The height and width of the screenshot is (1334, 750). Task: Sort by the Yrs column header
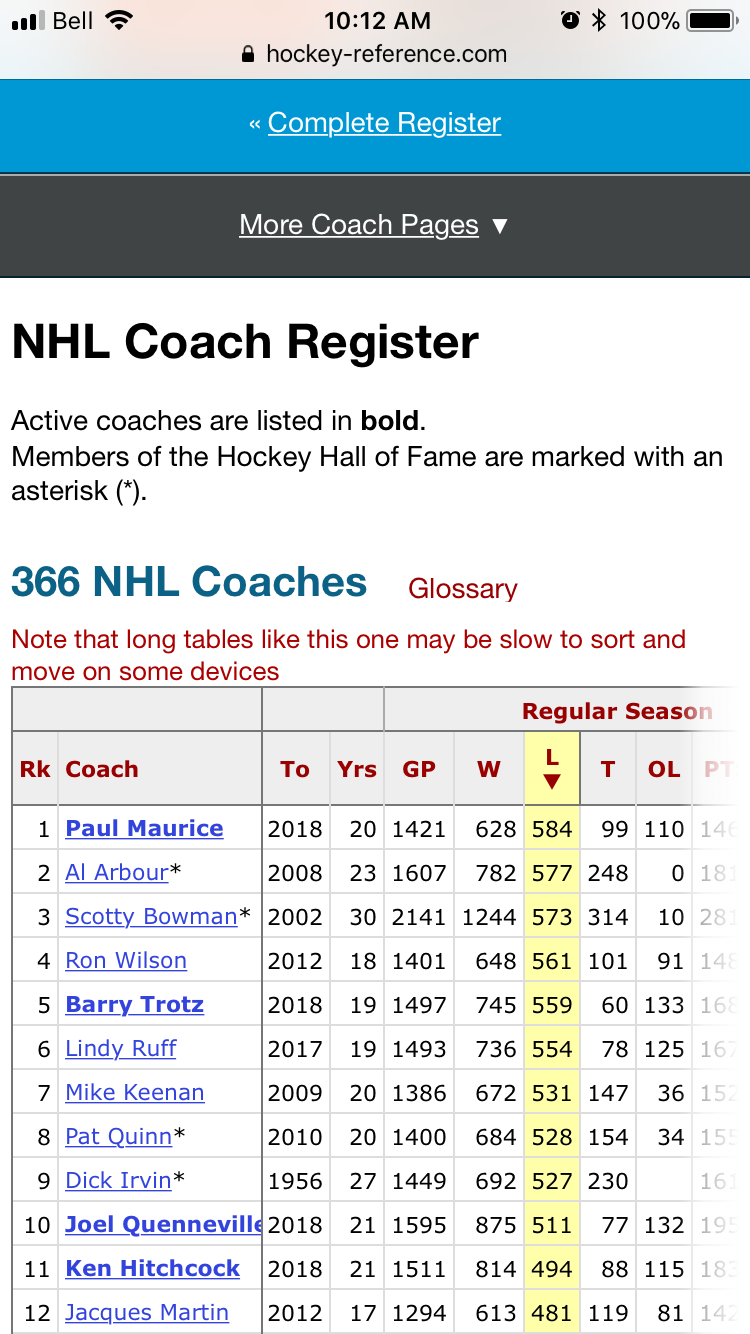(x=357, y=769)
